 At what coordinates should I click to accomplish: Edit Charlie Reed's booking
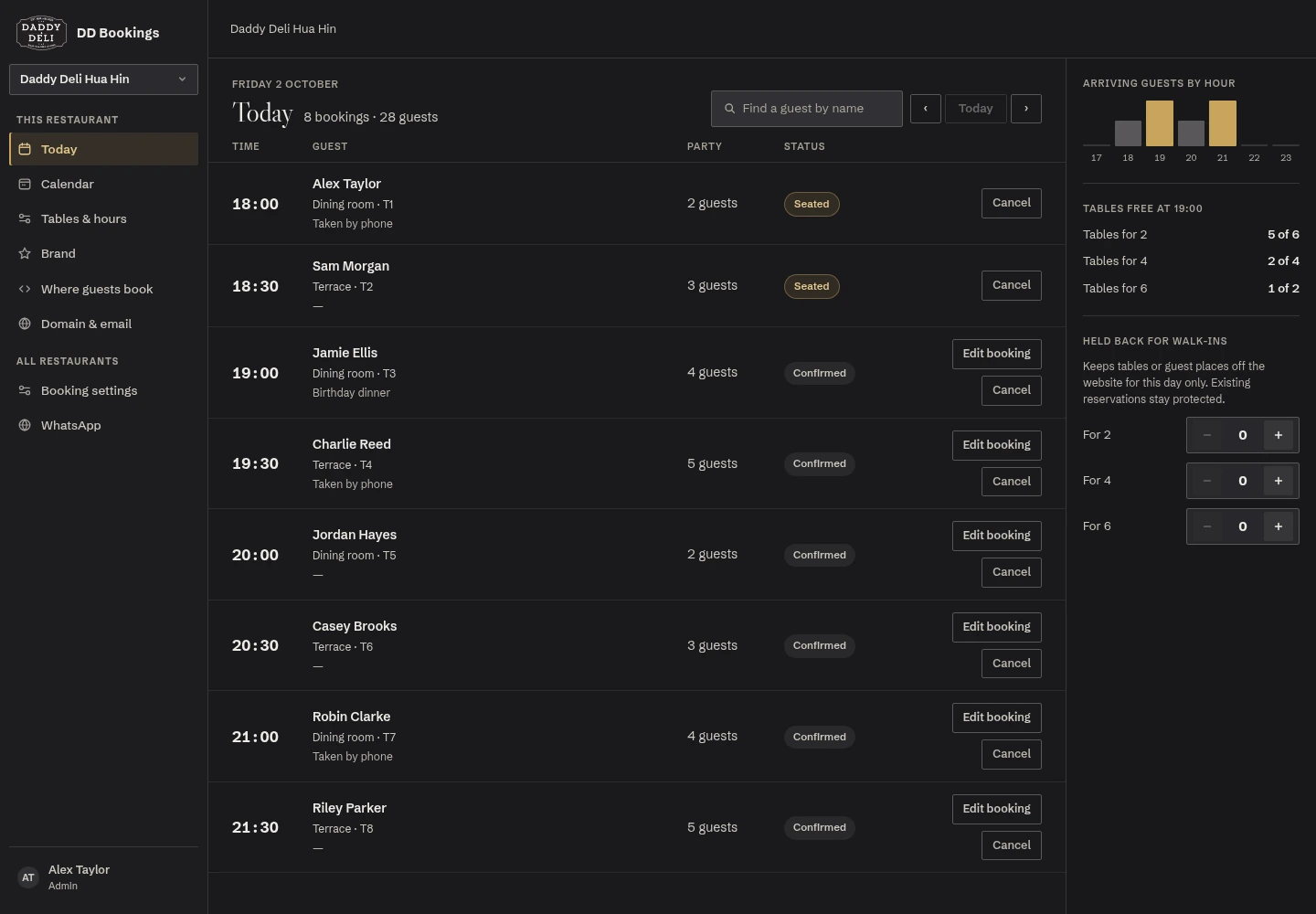[996, 445]
